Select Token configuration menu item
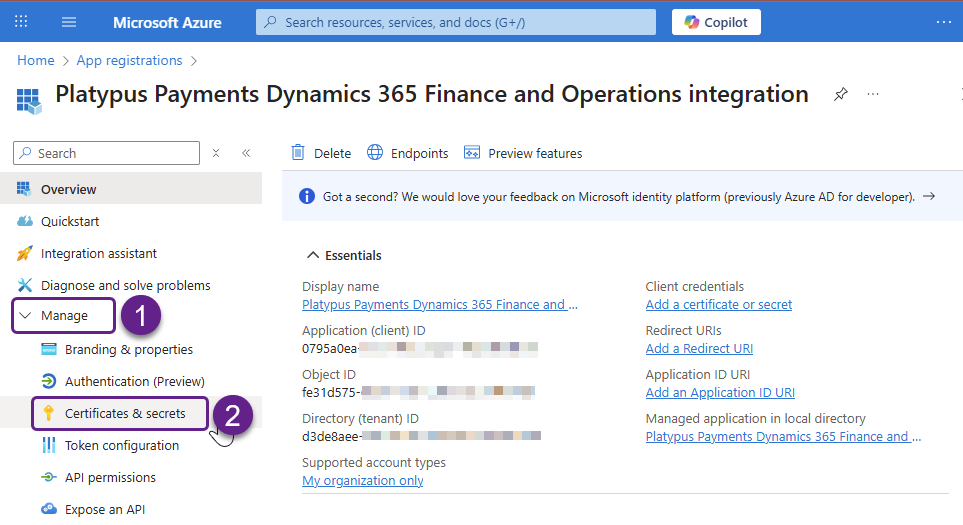963x525 pixels. tap(121, 445)
